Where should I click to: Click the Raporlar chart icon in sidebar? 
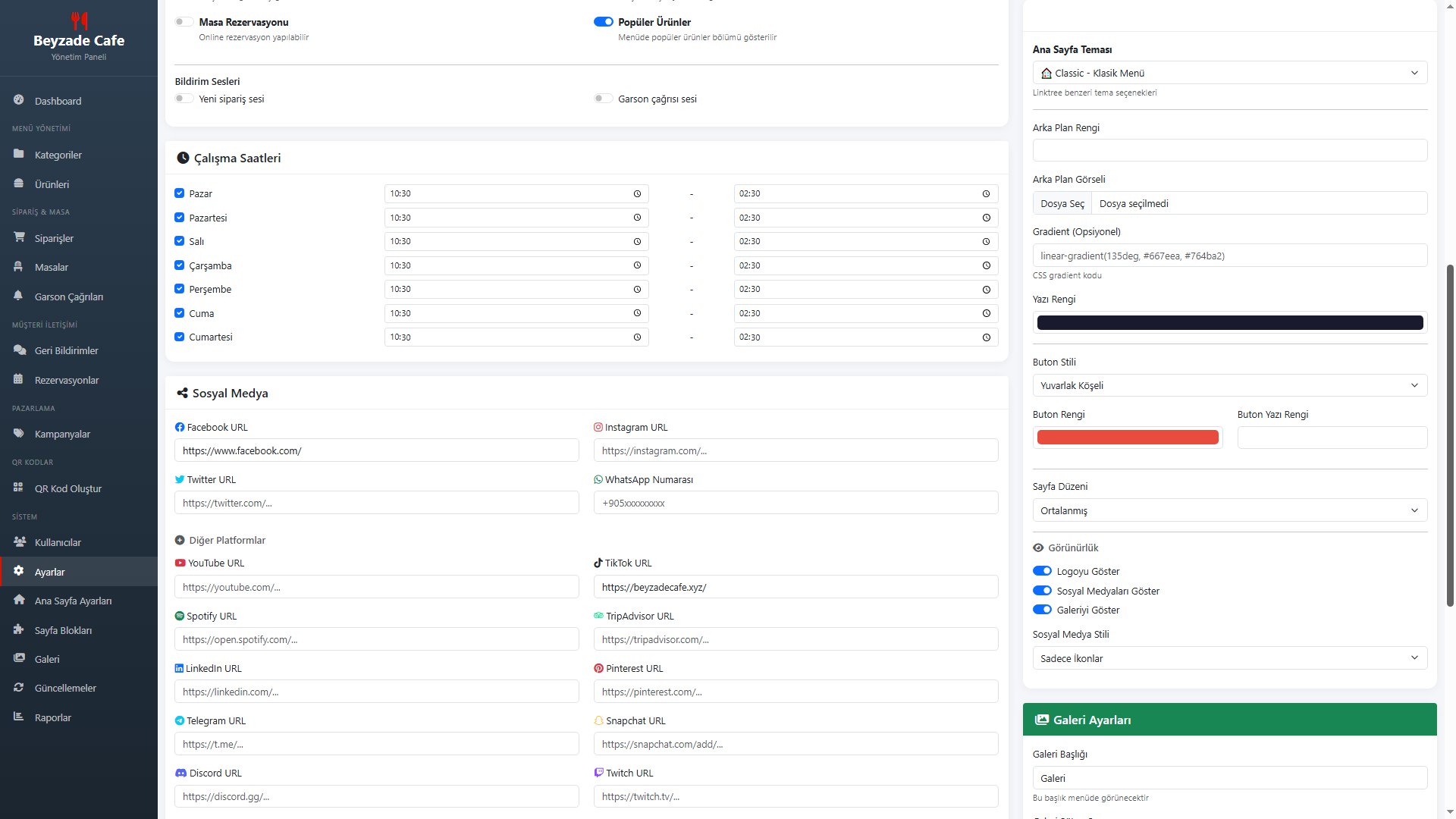pos(18,717)
